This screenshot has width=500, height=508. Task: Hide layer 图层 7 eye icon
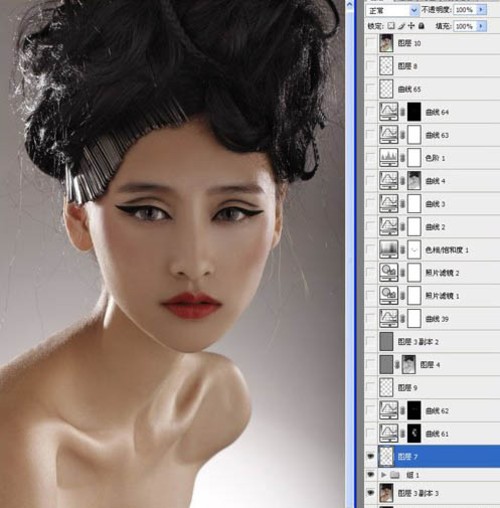coord(371,457)
